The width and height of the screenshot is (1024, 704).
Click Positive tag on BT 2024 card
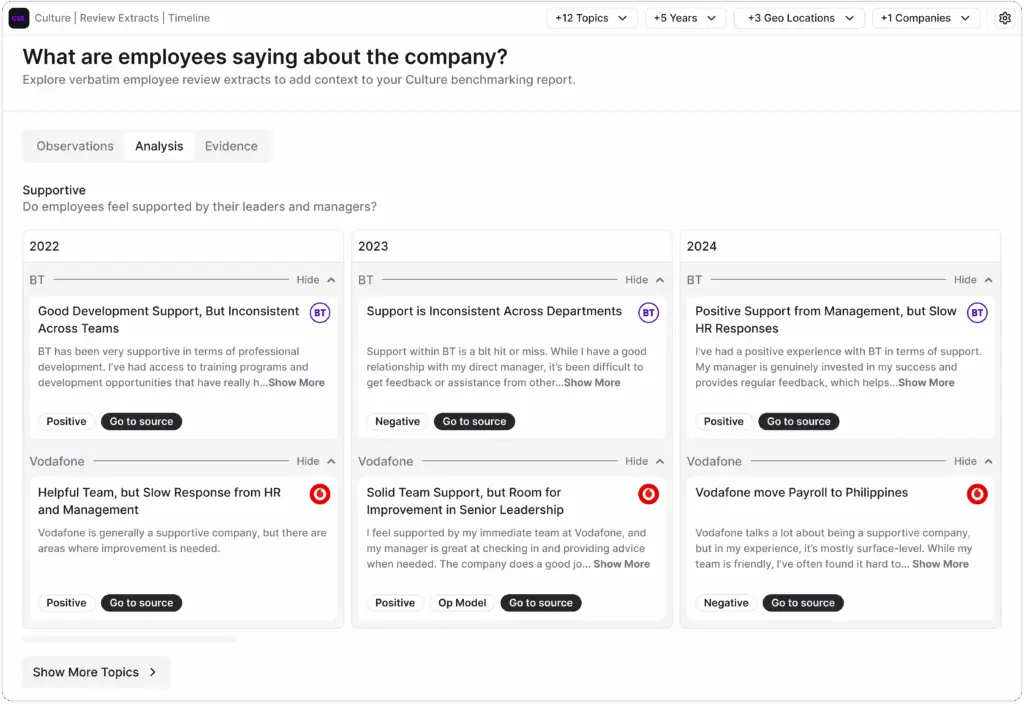[x=724, y=422]
